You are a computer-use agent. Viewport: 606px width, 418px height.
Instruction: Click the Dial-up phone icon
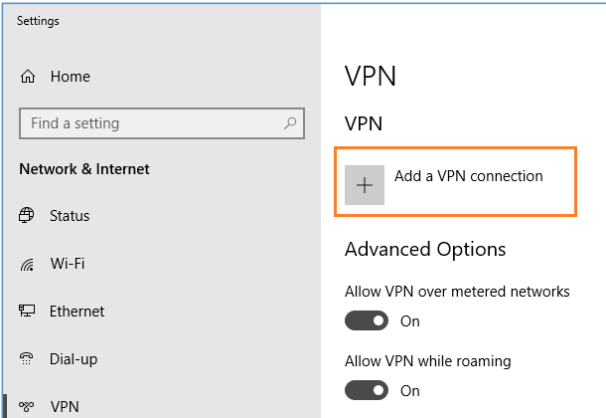pos(26,359)
